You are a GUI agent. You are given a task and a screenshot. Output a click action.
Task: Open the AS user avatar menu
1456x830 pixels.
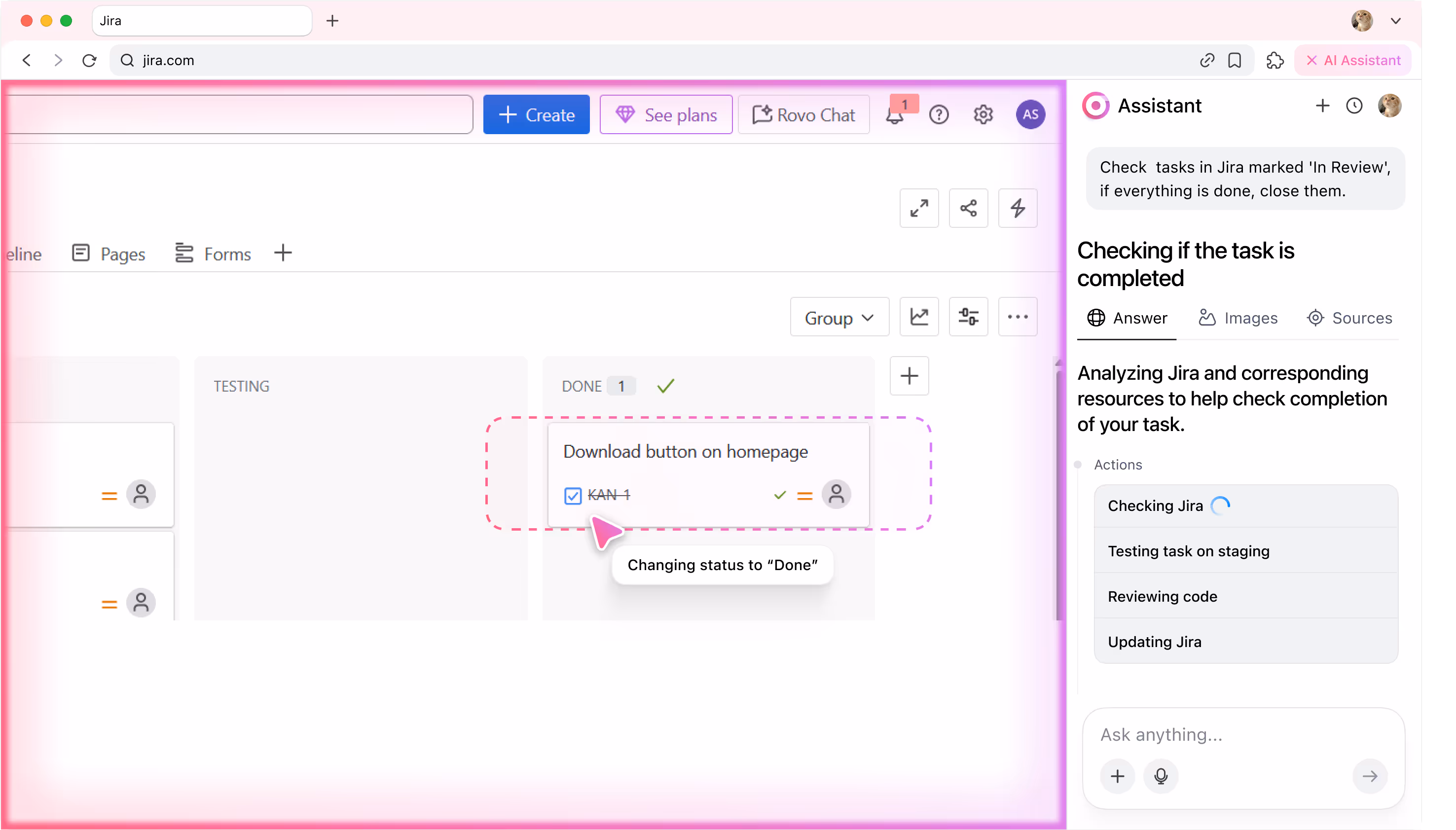click(1030, 114)
